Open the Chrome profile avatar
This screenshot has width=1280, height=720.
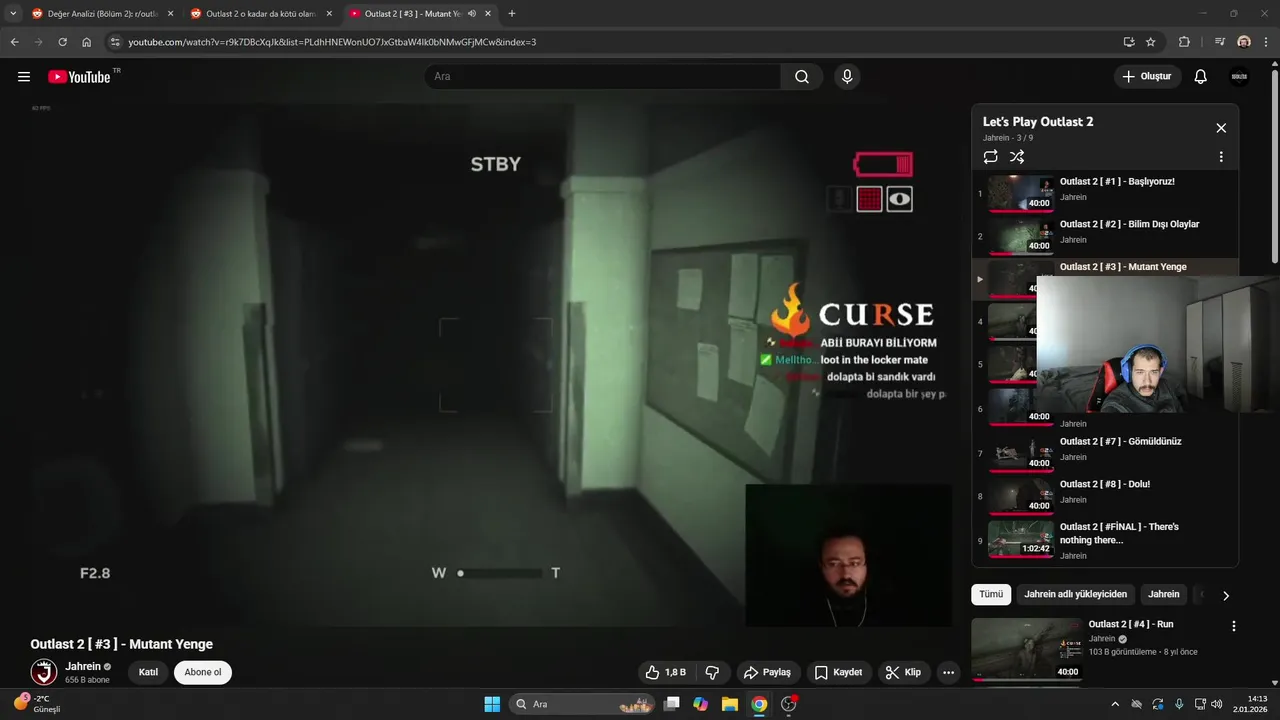tap(1244, 42)
